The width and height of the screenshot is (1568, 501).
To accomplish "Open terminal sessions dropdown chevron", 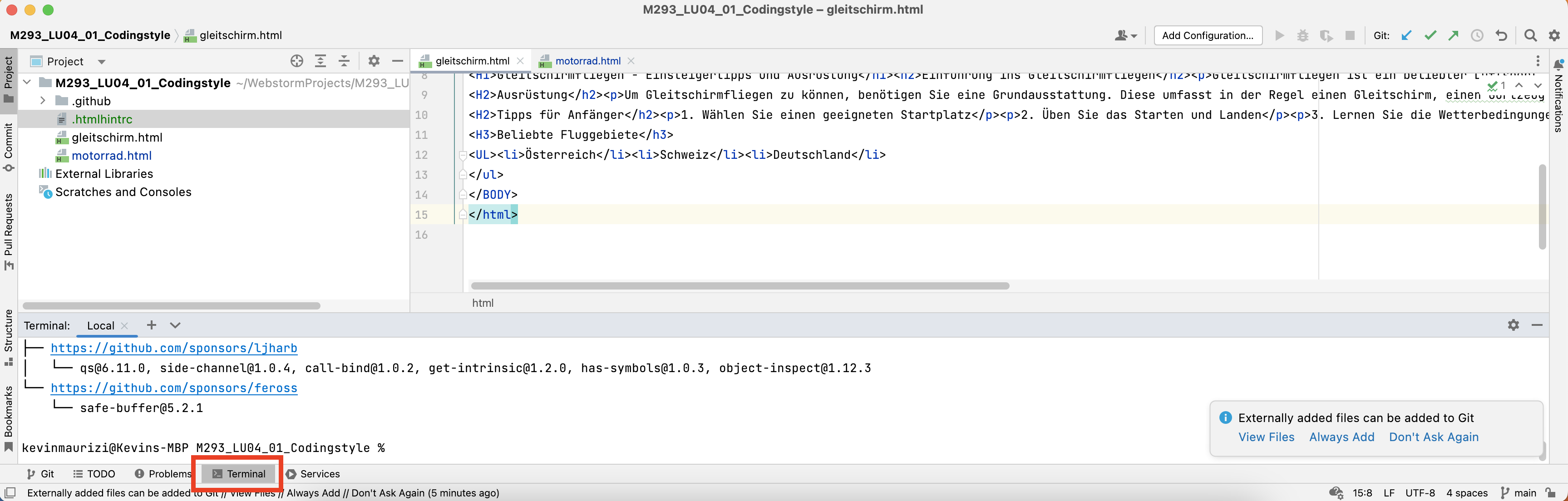I will click(x=175, y=325).
